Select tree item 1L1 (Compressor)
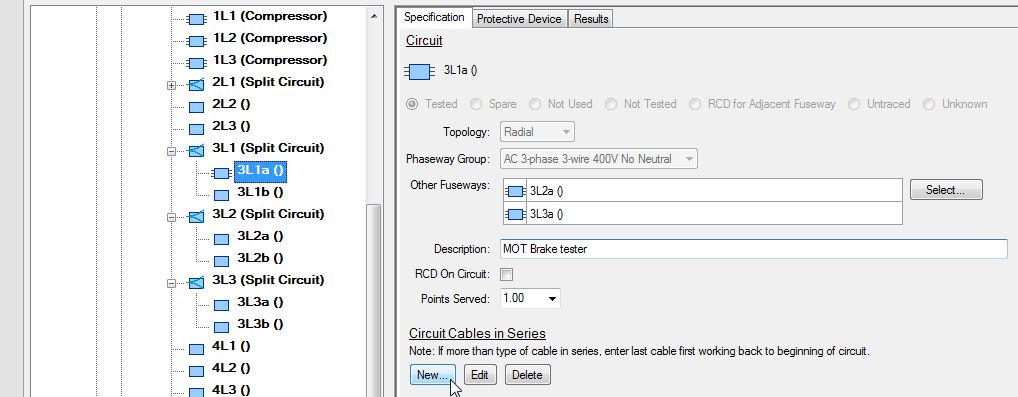The height and width of the screenshot is (397, 1018). (x=270, y=16)
